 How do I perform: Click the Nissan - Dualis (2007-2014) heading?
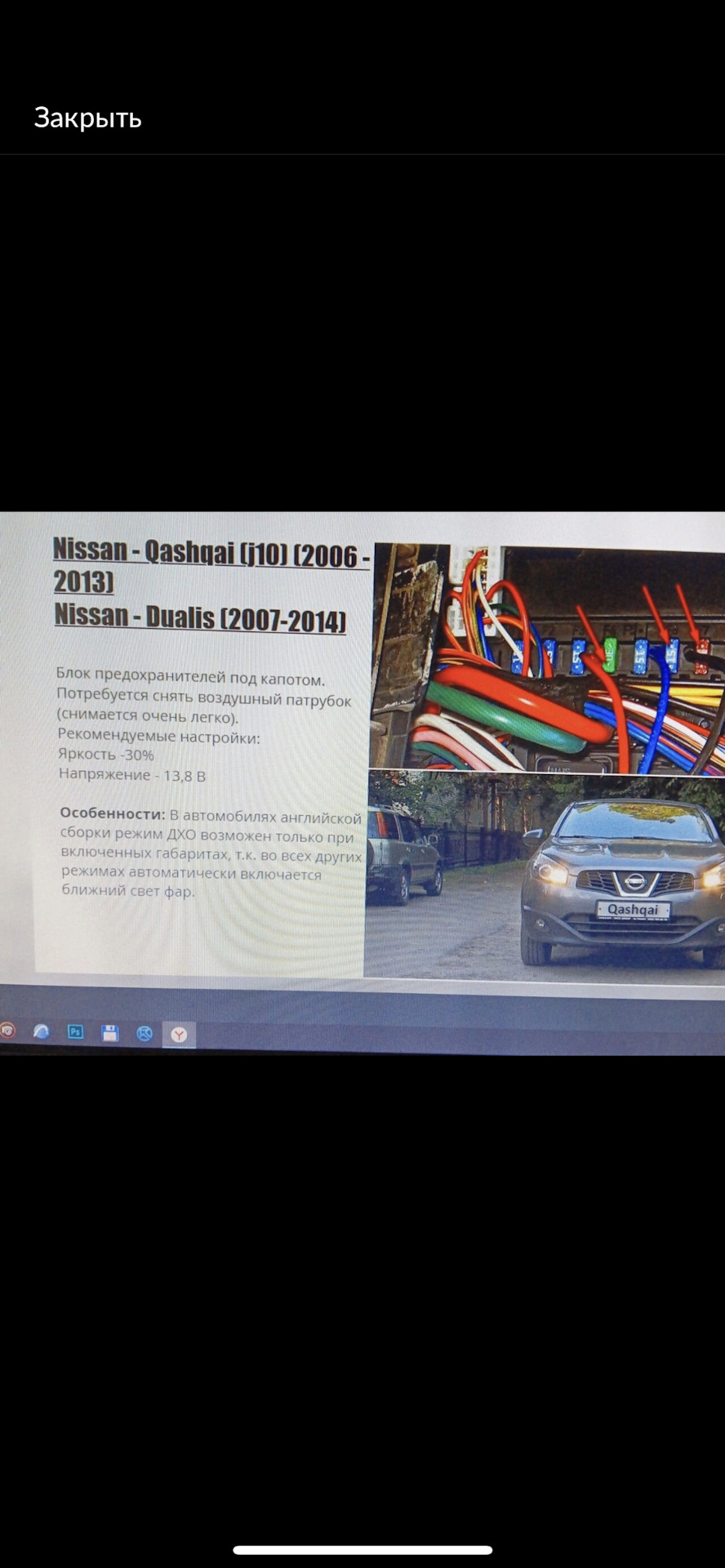[200, 617]
